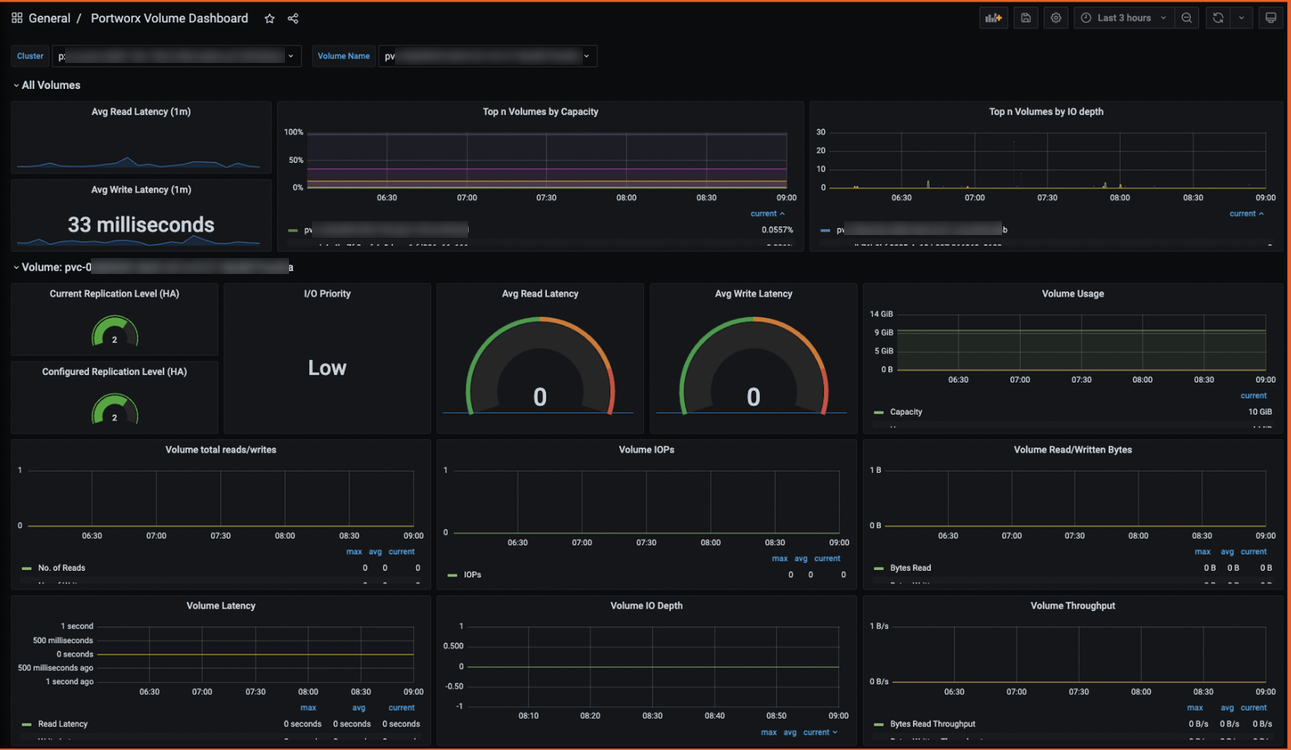1291x750 pixels.
Task: Click the Save dashboard icon
Action: [1026, 18]
